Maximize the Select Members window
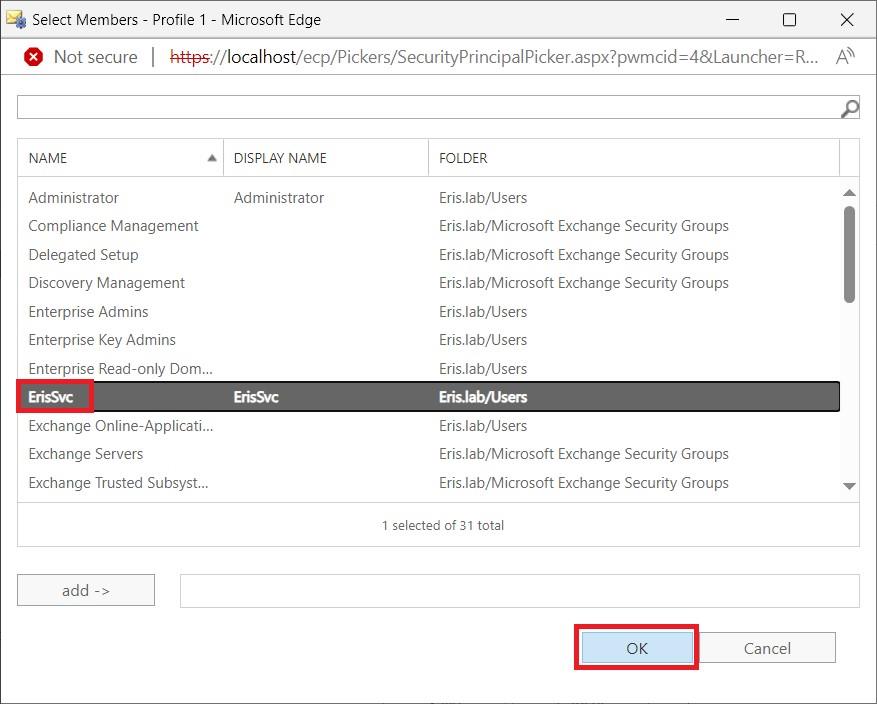877x704 pixels. click(789, 19)
